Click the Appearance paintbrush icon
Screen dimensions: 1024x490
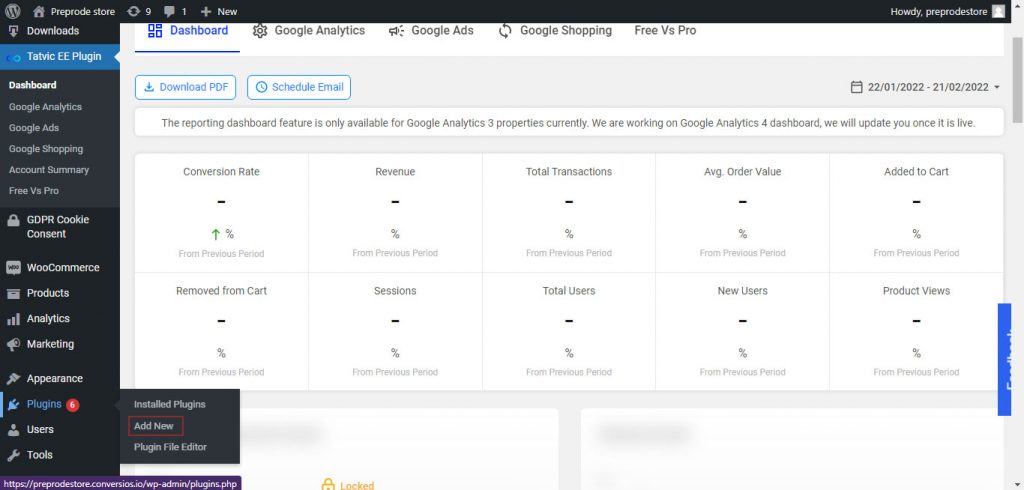tap(13, 378)
